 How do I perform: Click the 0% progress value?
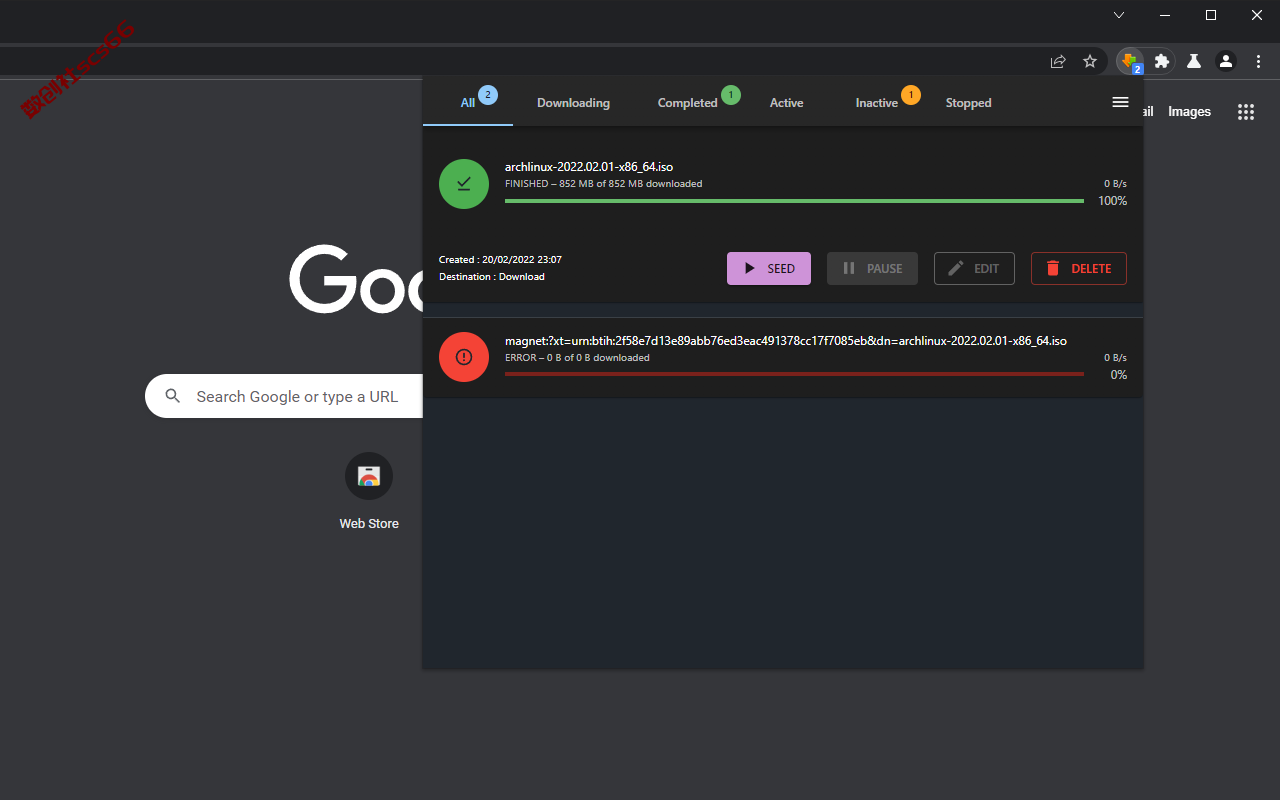click(1119, 375)
